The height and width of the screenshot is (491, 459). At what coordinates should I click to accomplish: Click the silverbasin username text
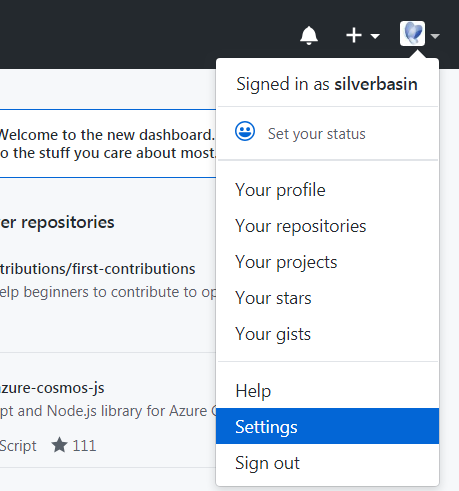376,84
